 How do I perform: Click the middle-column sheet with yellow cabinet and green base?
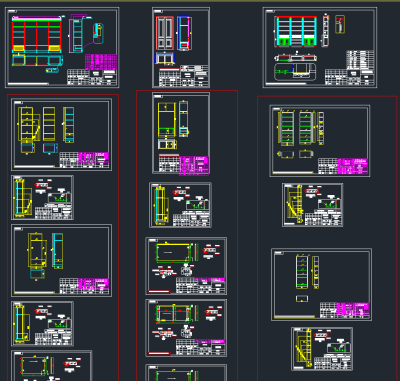181,133
